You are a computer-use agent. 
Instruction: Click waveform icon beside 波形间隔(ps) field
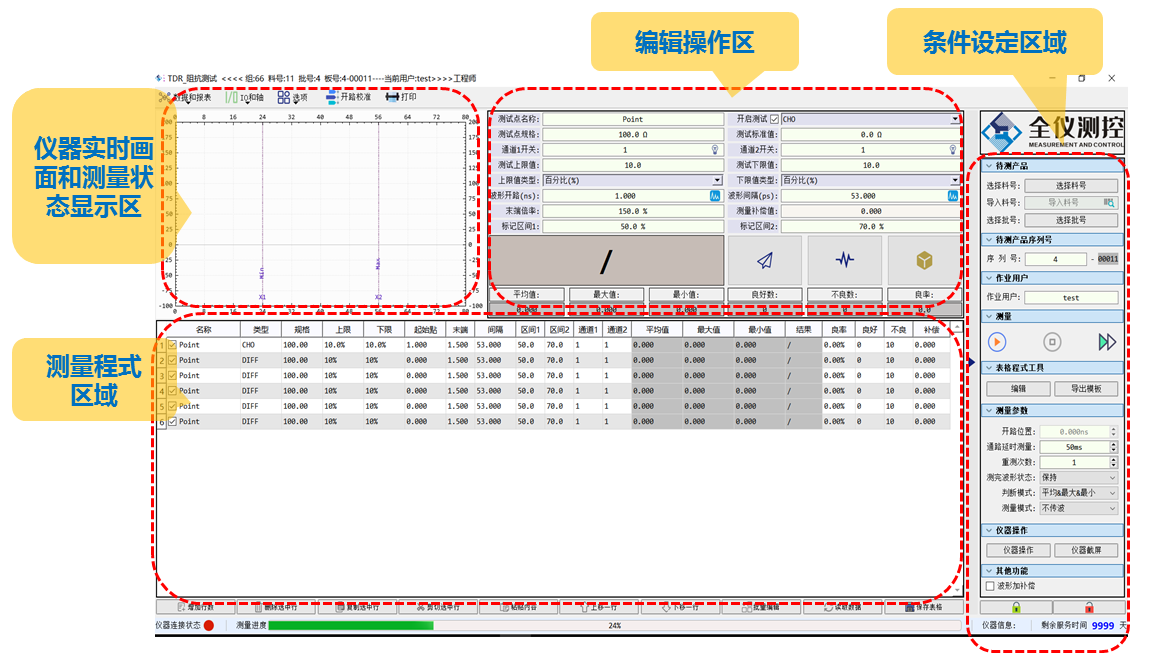point(954,196)
